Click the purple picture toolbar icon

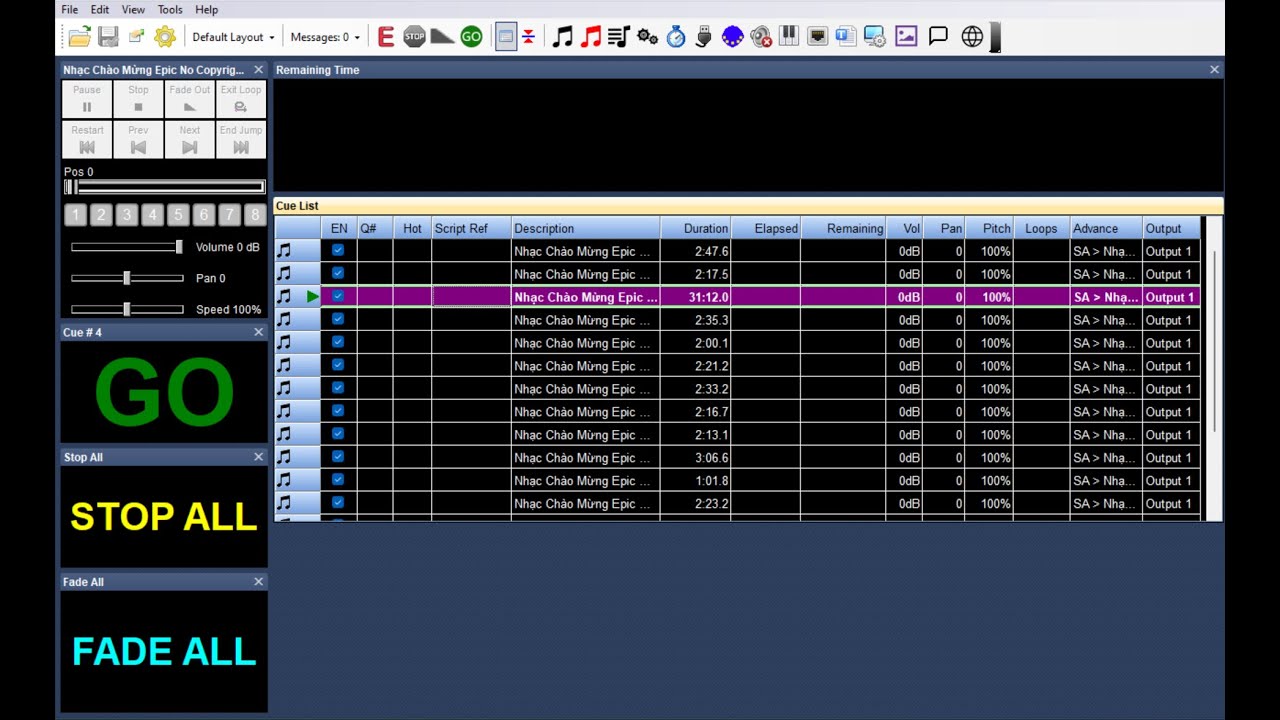point(906,37)
